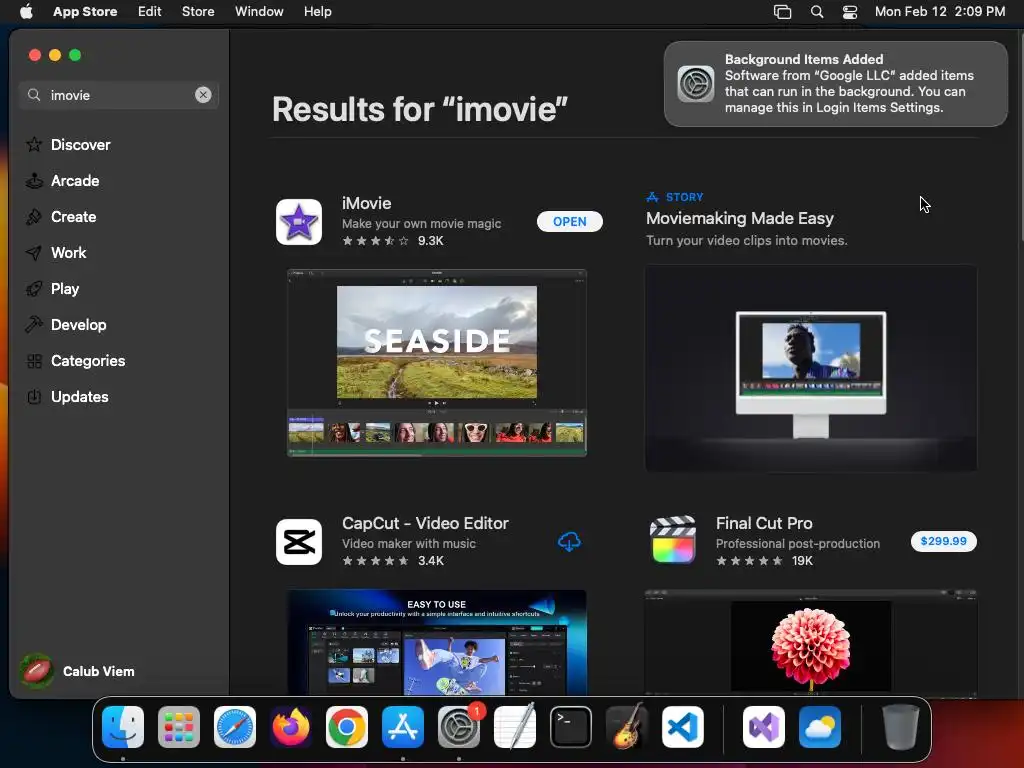
Task: Open the Window menu
Action: (x=259, y=12)
